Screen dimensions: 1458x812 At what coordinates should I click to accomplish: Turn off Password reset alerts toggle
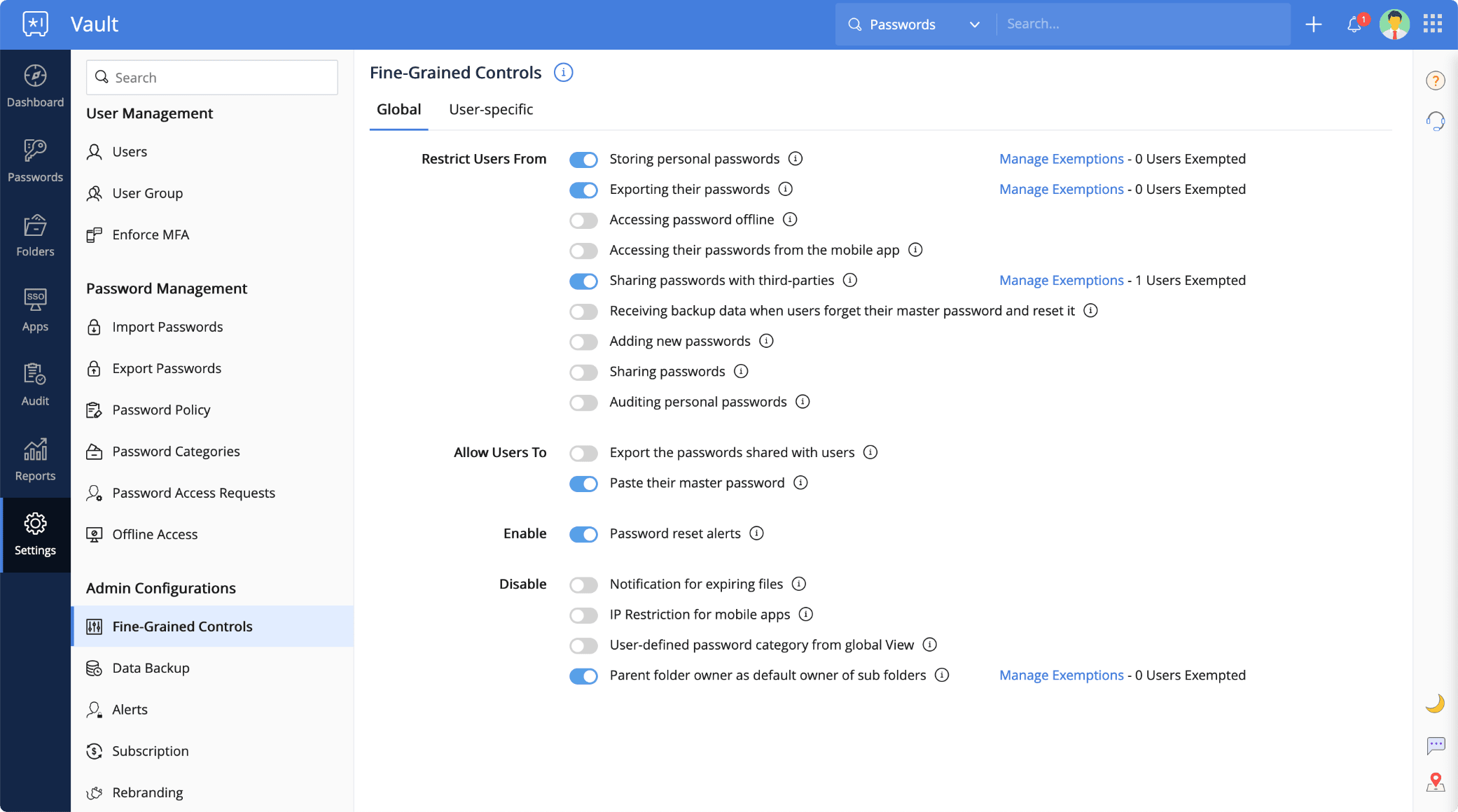click(x=583, y=534)
